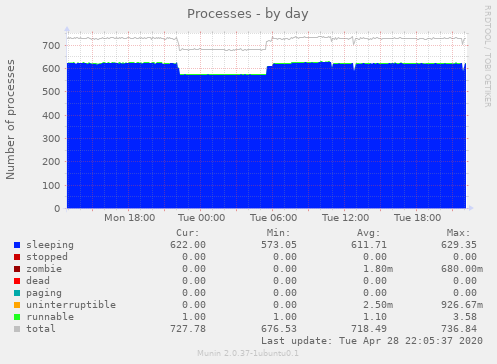Select the 'paging' legend label

point(44,293)
